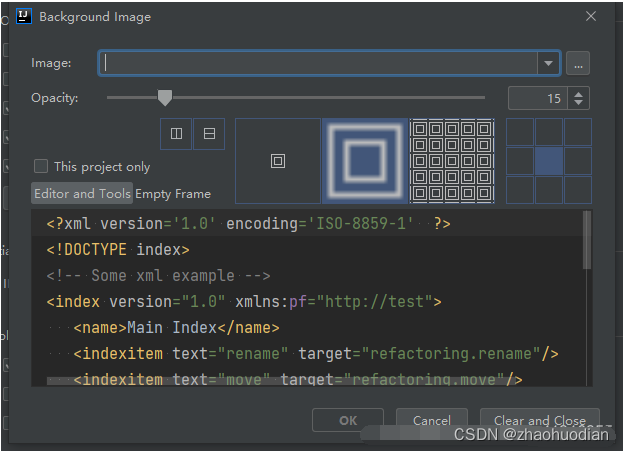Select the middle-right anchor grid cell
The width and height of the screenshot is (624, 451).
[578, 161]
